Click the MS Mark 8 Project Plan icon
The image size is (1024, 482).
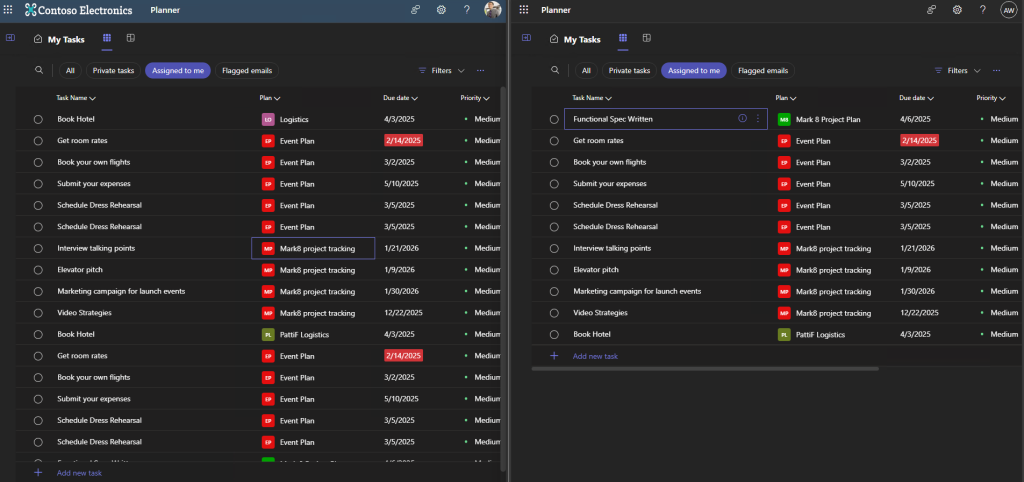coord(784,120)
